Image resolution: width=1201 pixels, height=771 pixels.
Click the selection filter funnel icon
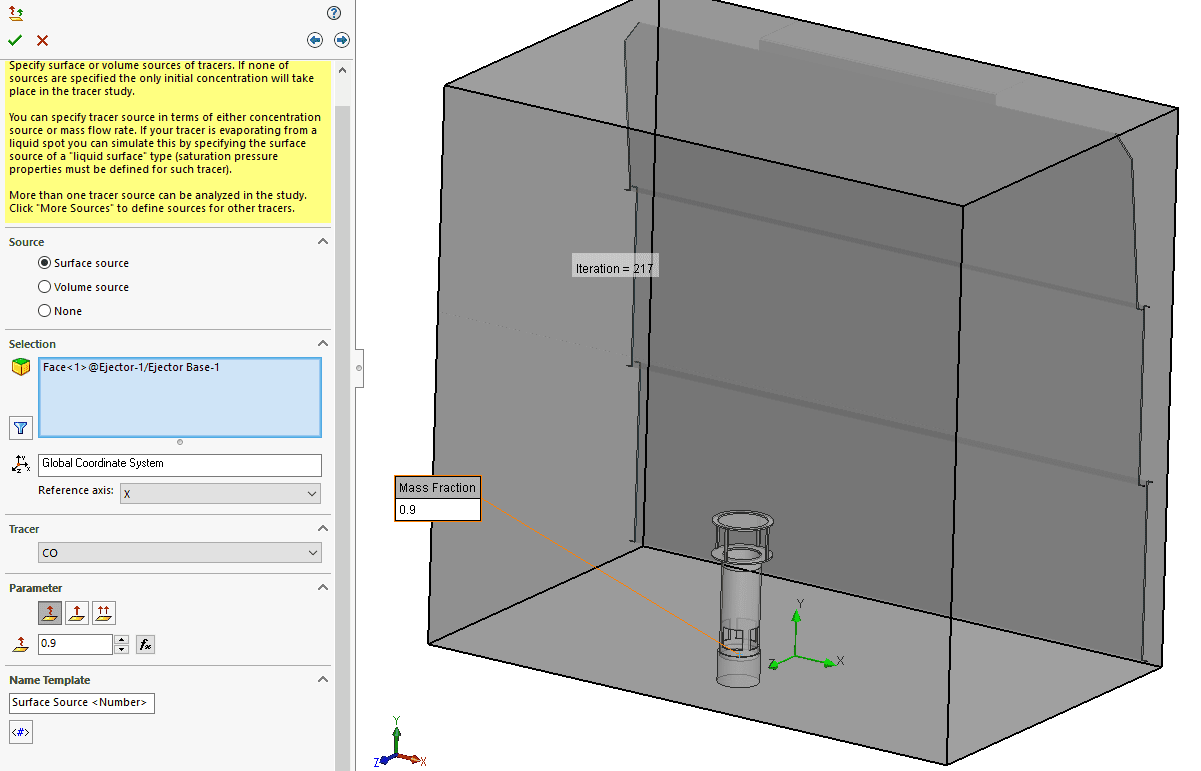(20, 428)
